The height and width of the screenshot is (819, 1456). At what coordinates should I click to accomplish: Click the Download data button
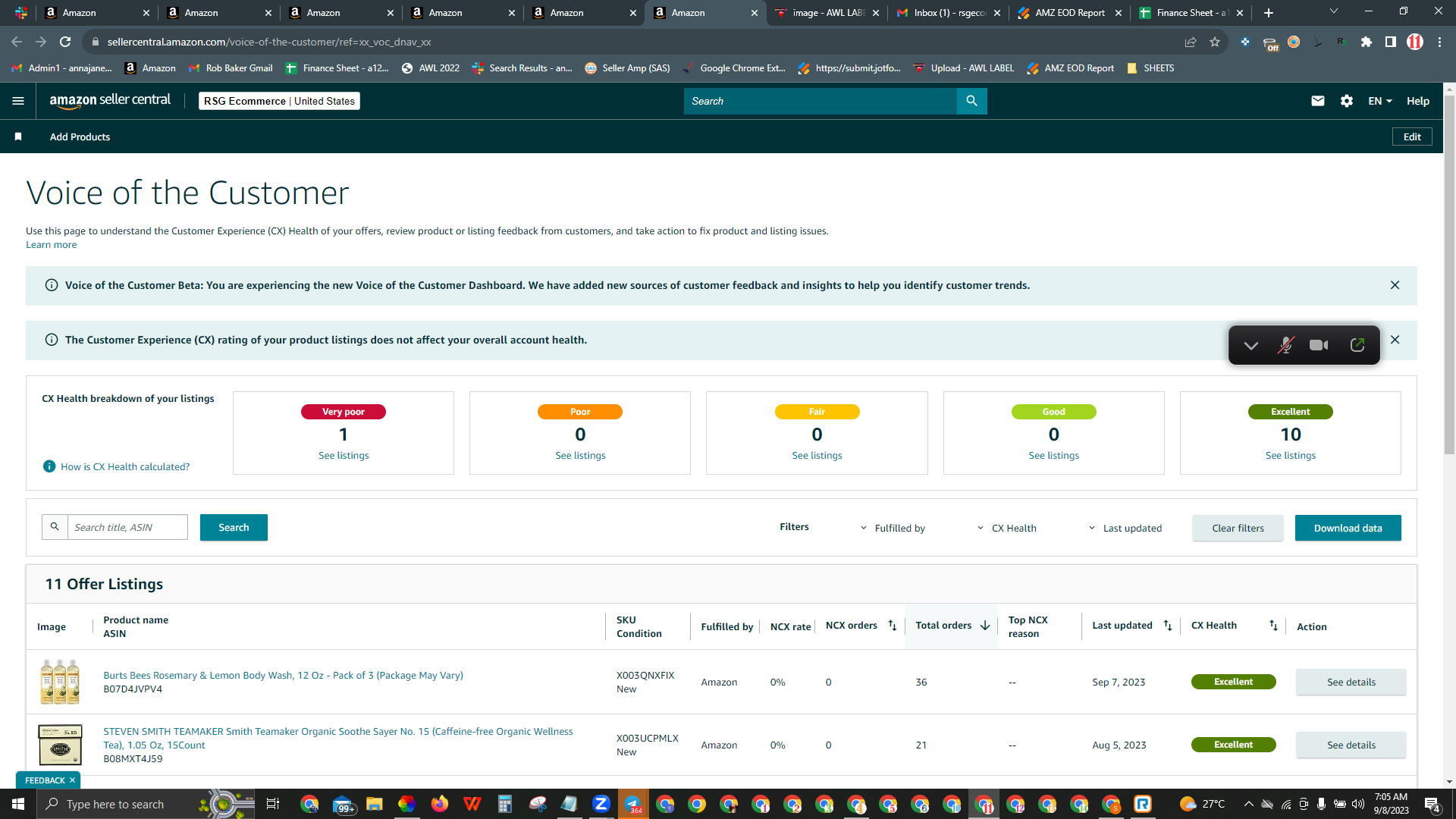1348,529
